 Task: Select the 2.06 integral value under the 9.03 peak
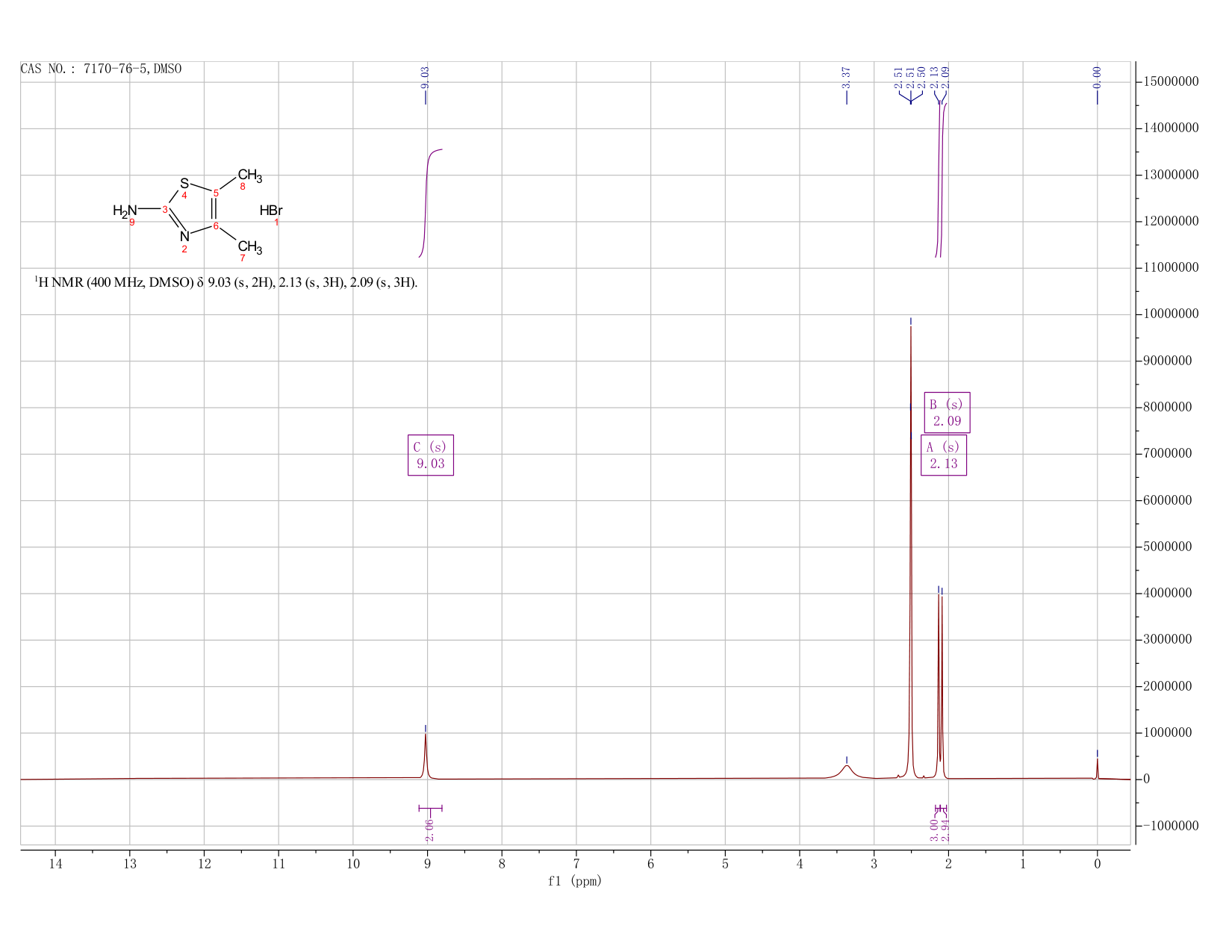point(429,830)
